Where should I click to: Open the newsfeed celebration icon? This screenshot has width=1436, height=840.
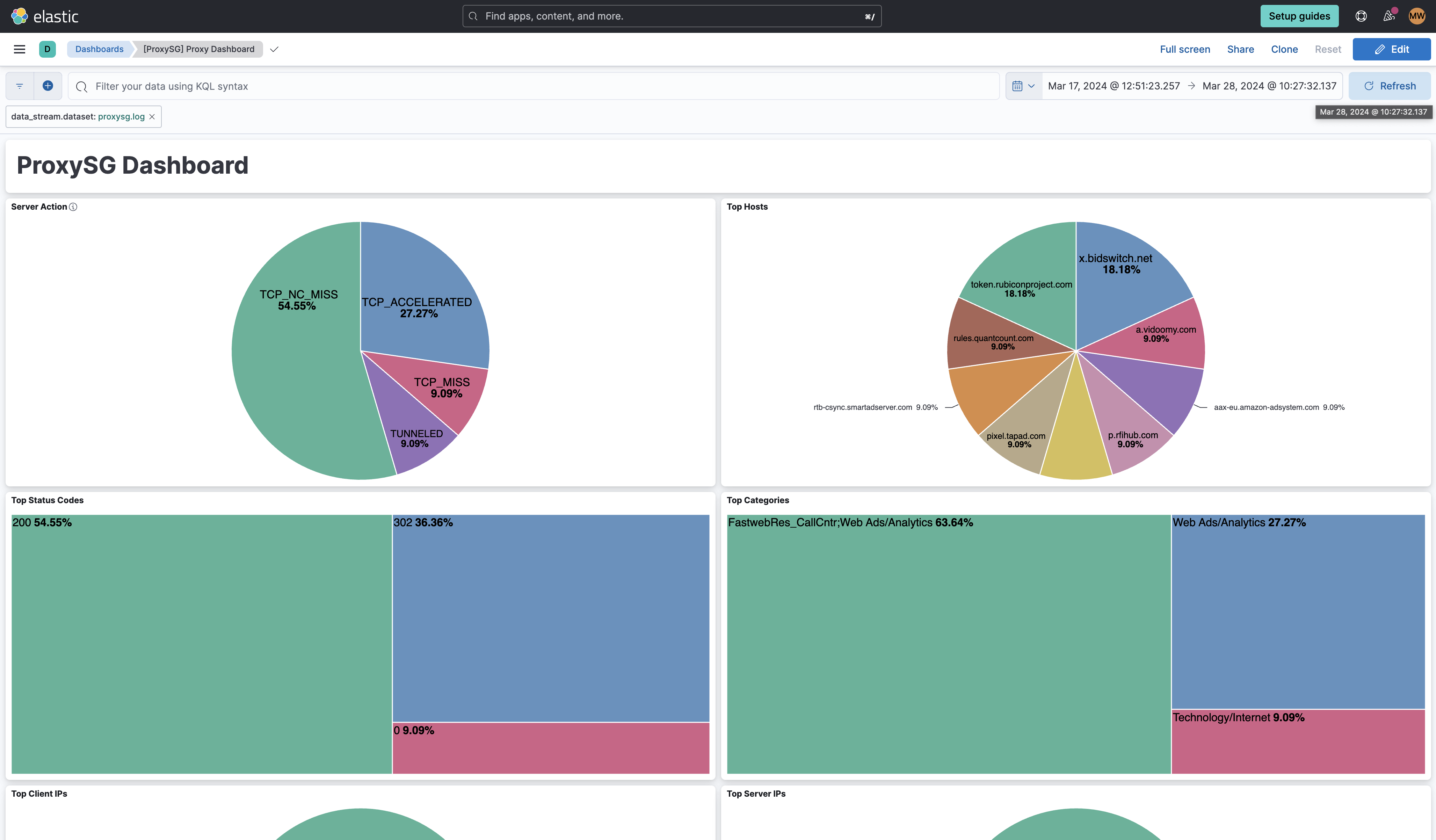click(1389, 16)
